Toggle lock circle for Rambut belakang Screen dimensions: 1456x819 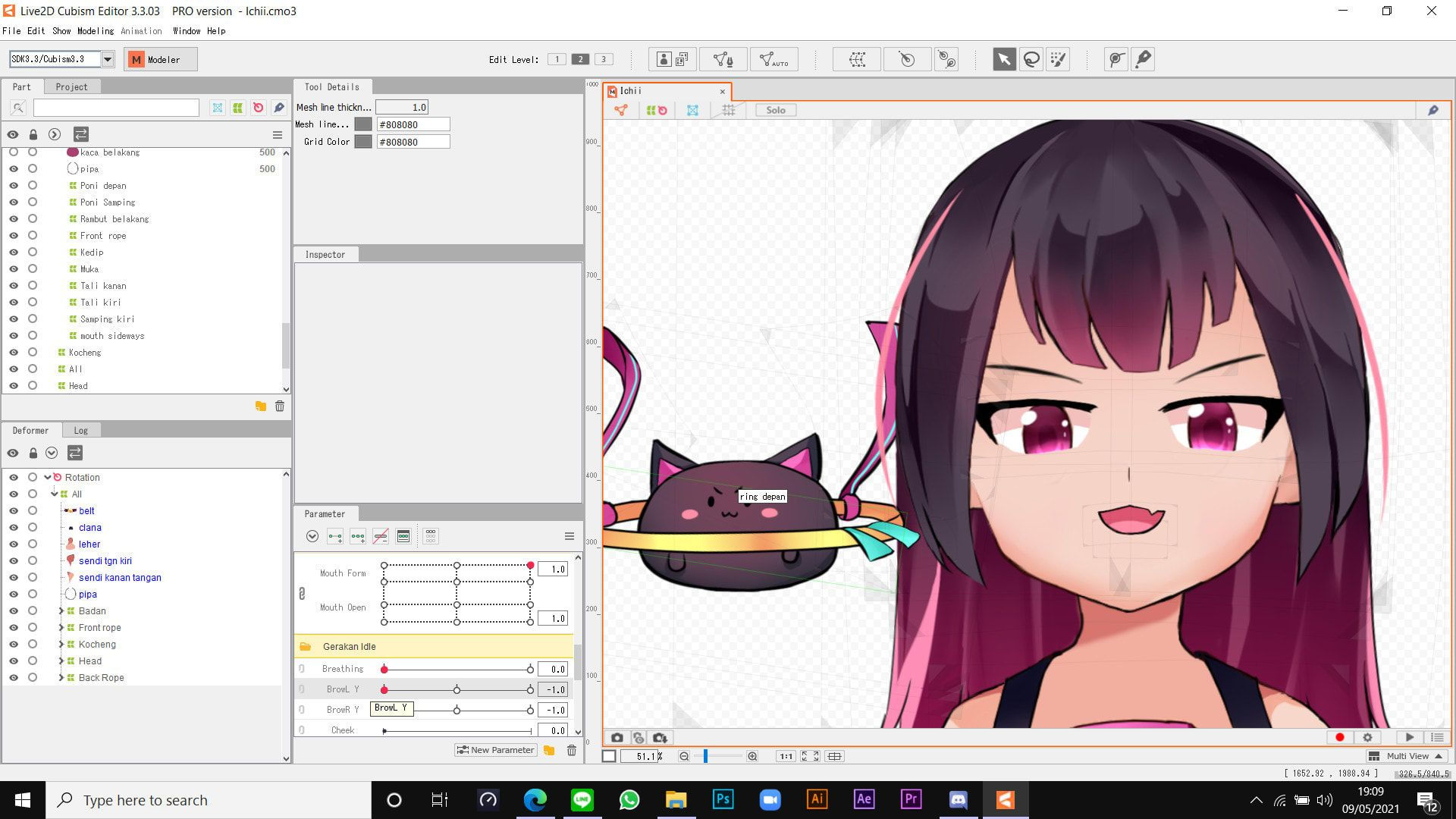(33, 219)
